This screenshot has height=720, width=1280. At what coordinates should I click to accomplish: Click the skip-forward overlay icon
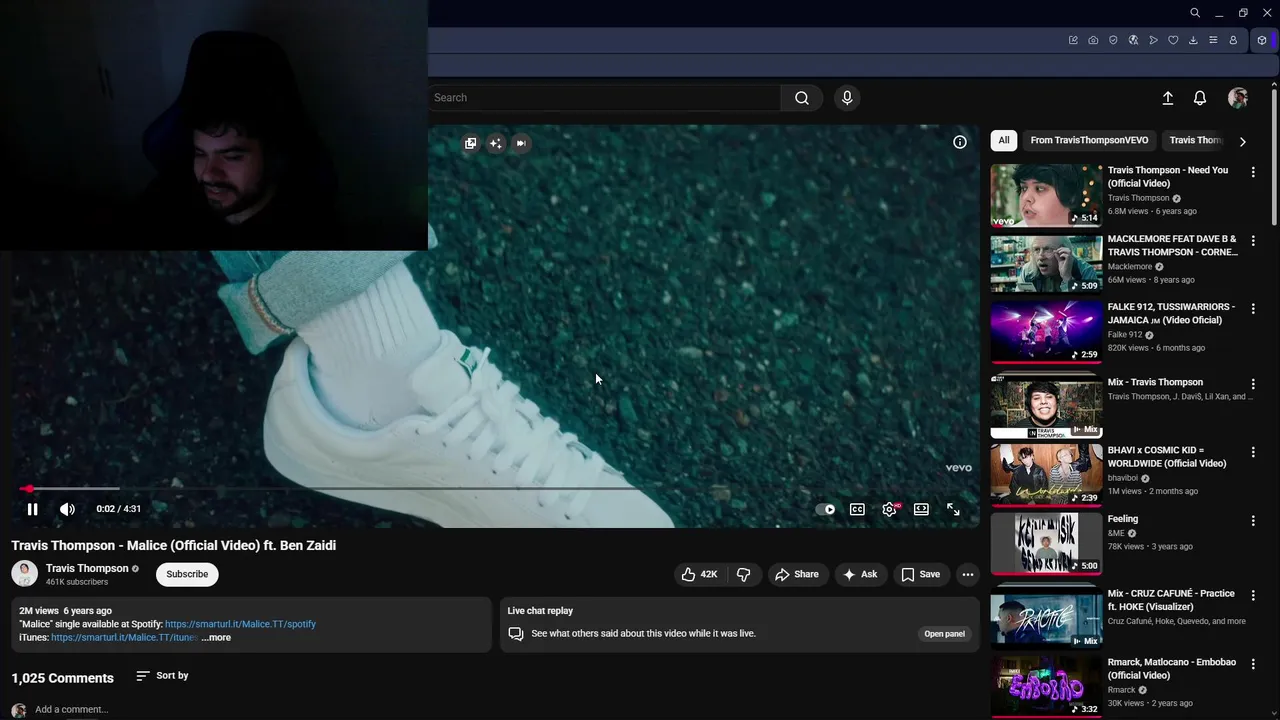coord(520,143)
